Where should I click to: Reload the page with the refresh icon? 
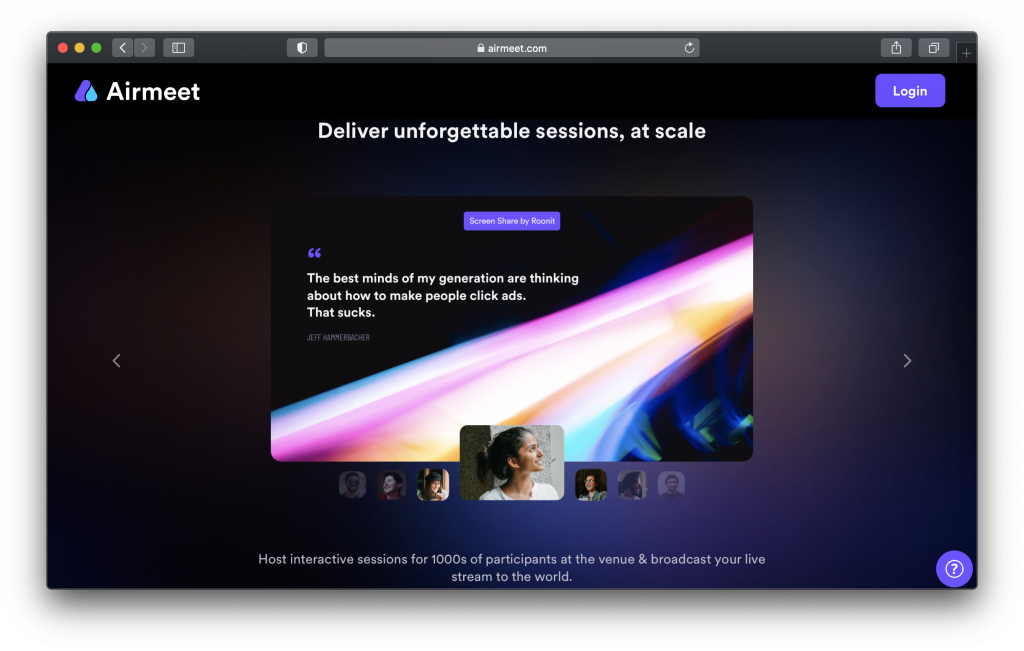pos(689,48)
